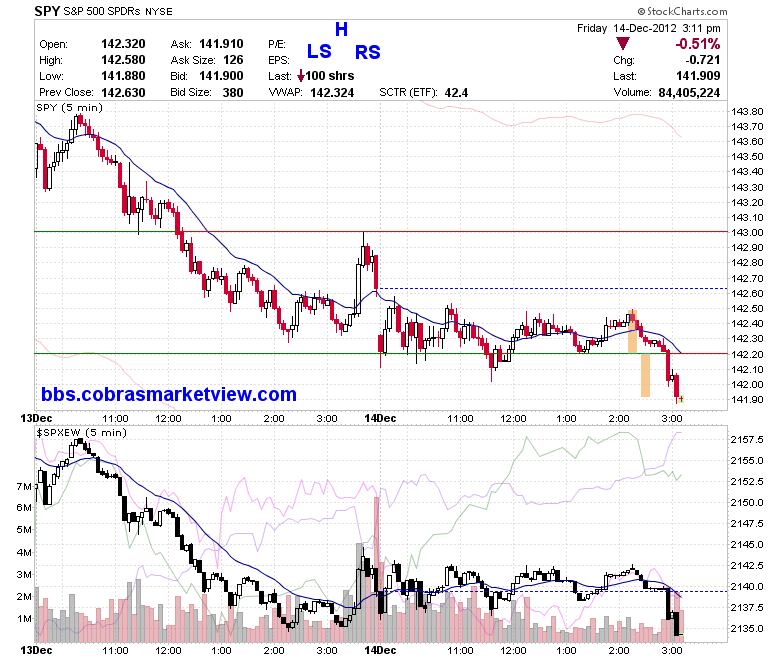Click the tallest pink volume bar at 14Dec open
The image size is (780, 659).
coord(377,569)
